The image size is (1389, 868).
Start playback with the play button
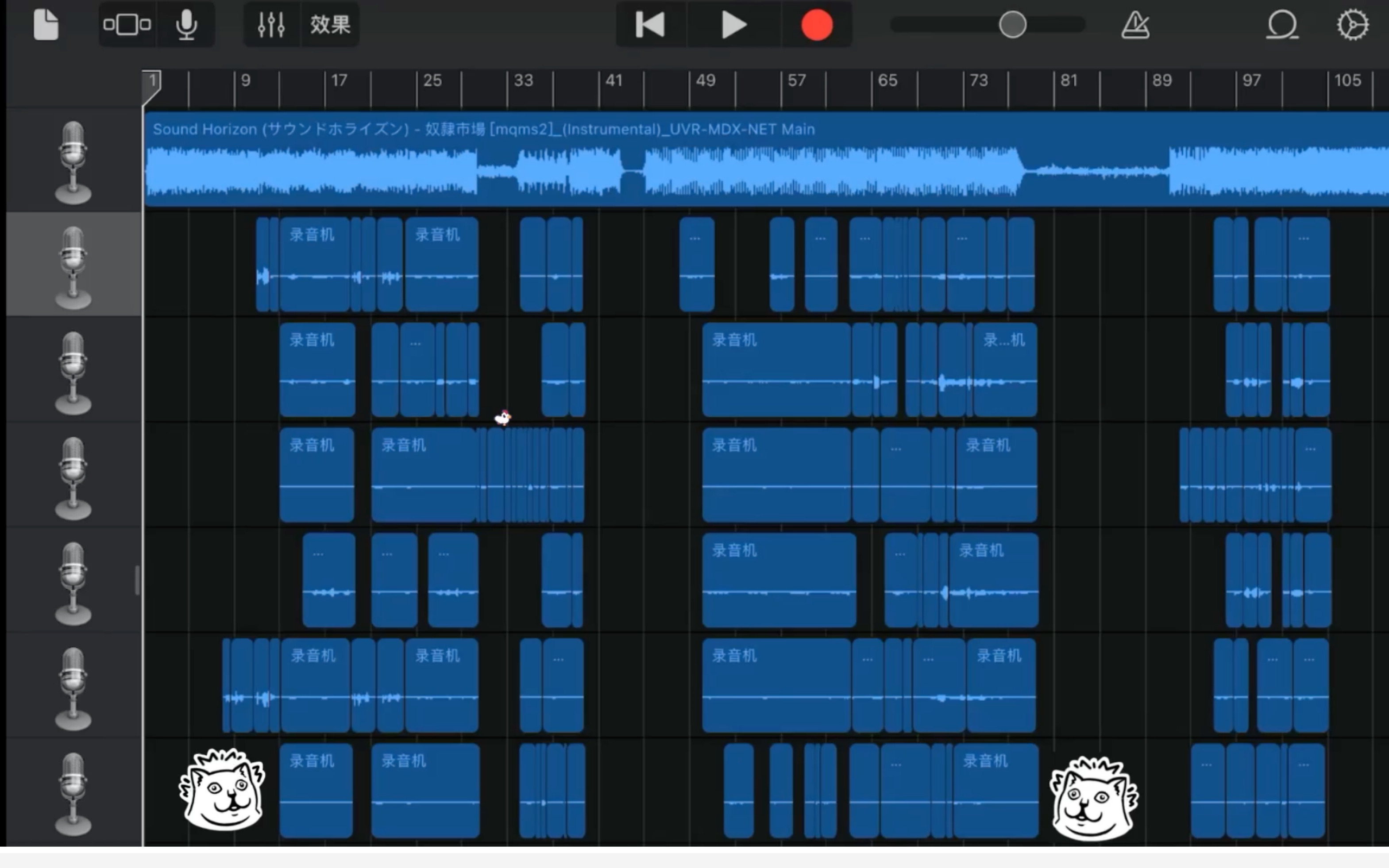[x=733, y=25]
